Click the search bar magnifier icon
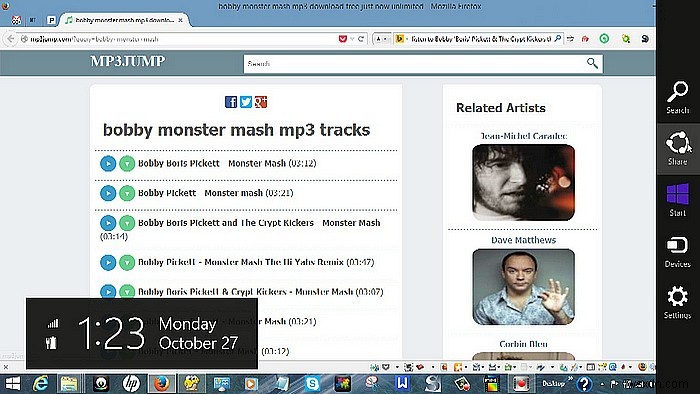 558,39
